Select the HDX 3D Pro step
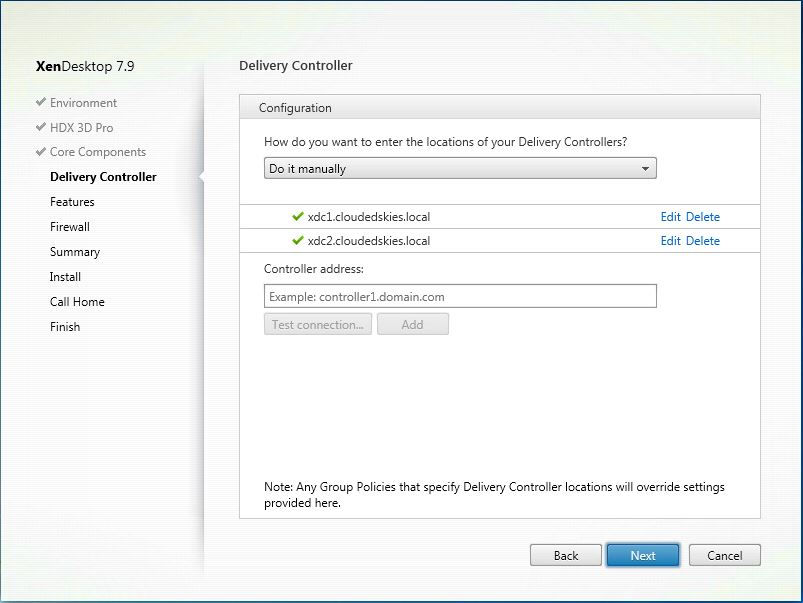803x603 pixels. coord(81,128)
